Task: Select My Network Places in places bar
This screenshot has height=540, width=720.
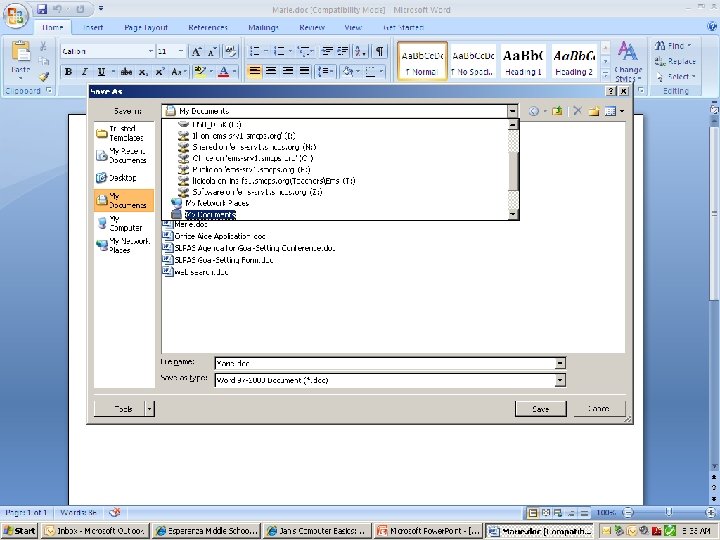Action: [124, 246]
